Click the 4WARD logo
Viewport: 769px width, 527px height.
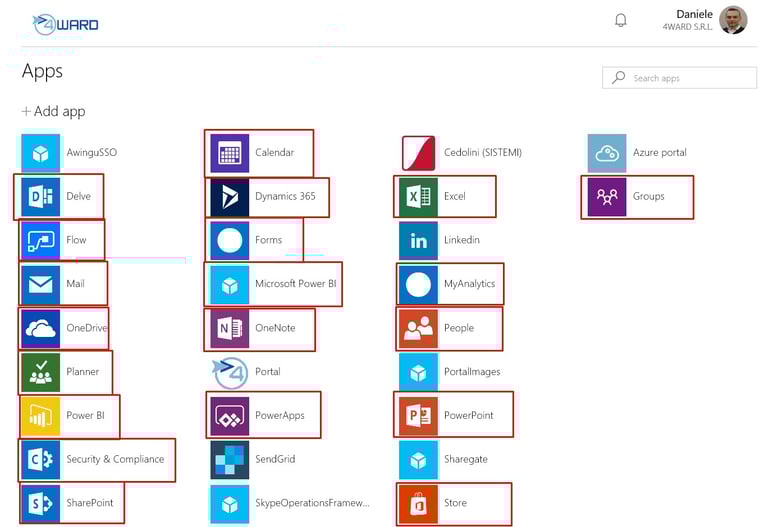click(65, 24)
